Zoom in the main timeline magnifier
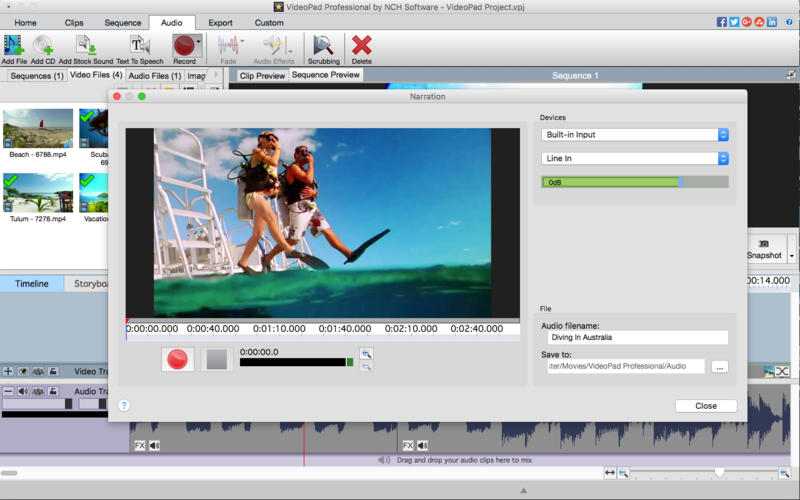Viewport: 800px width, 500px height. tap(785, 473)
